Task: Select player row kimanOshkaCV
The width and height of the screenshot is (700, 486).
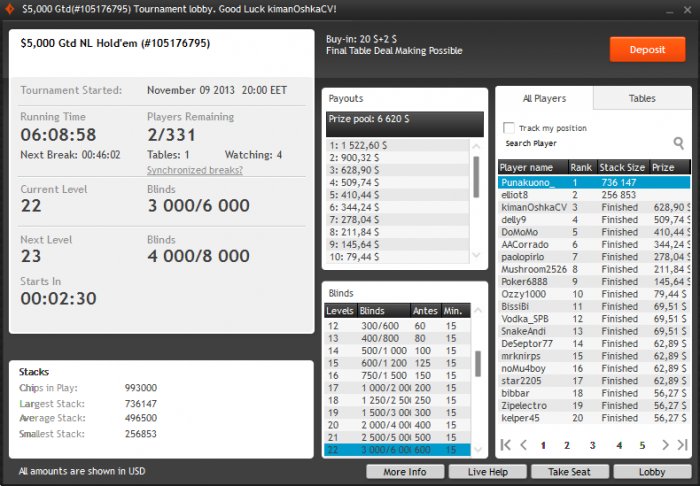Action: pyautogui.click(x=594, y=208)
